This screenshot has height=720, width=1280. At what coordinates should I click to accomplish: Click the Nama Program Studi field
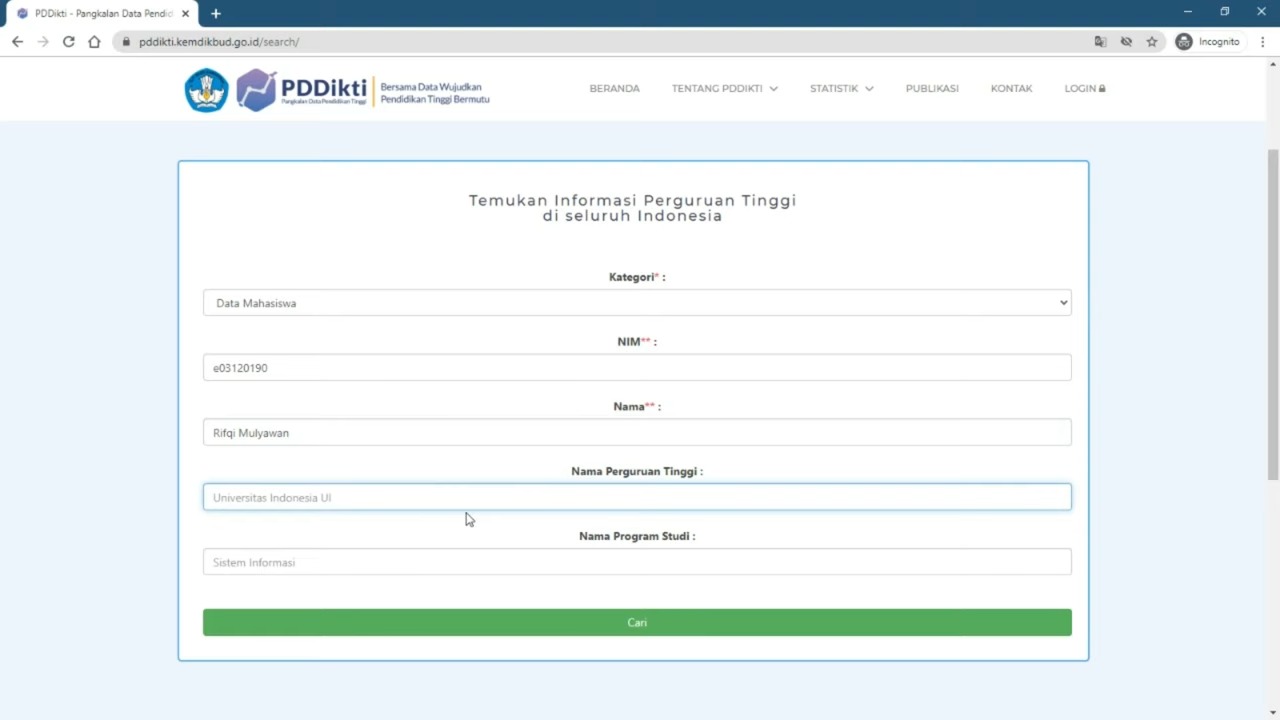coord(637,562)
